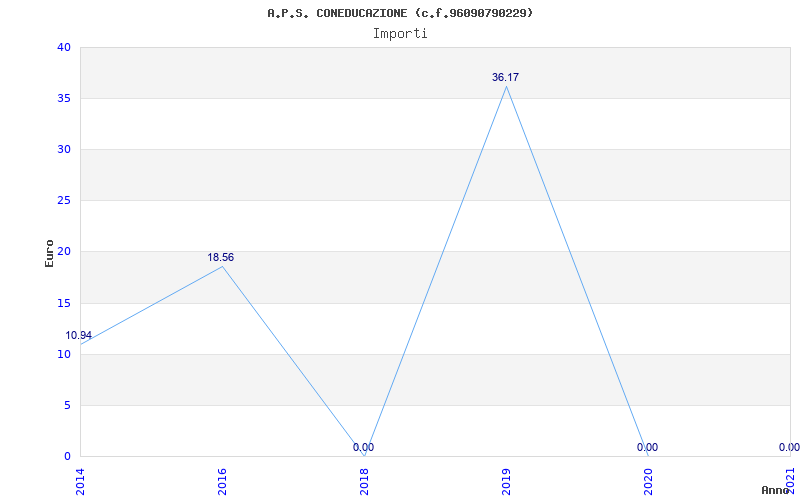Click the 35 y-axis tick label

64,98
